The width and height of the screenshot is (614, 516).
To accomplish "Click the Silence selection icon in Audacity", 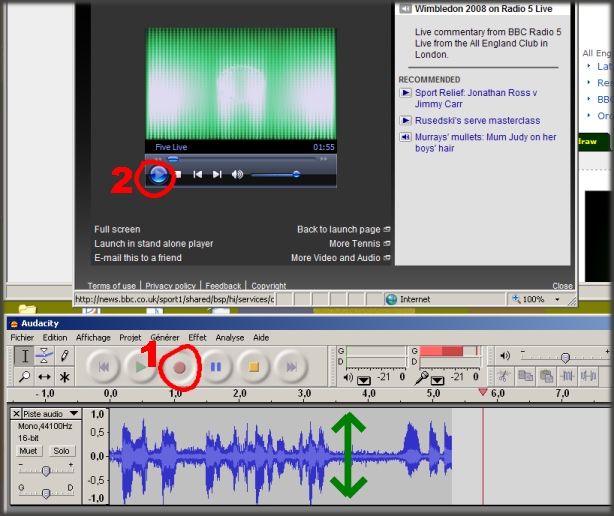I will pos(589,376).
